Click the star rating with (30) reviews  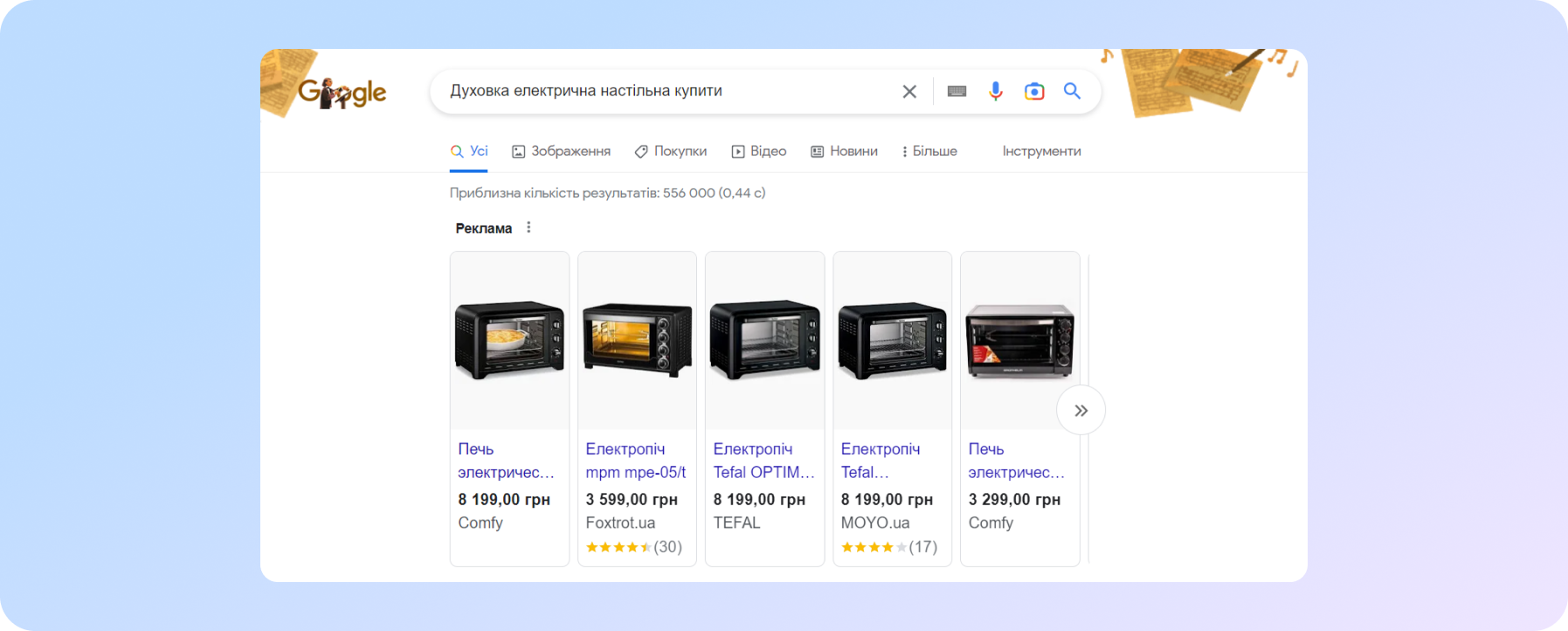tap(633, 547)
